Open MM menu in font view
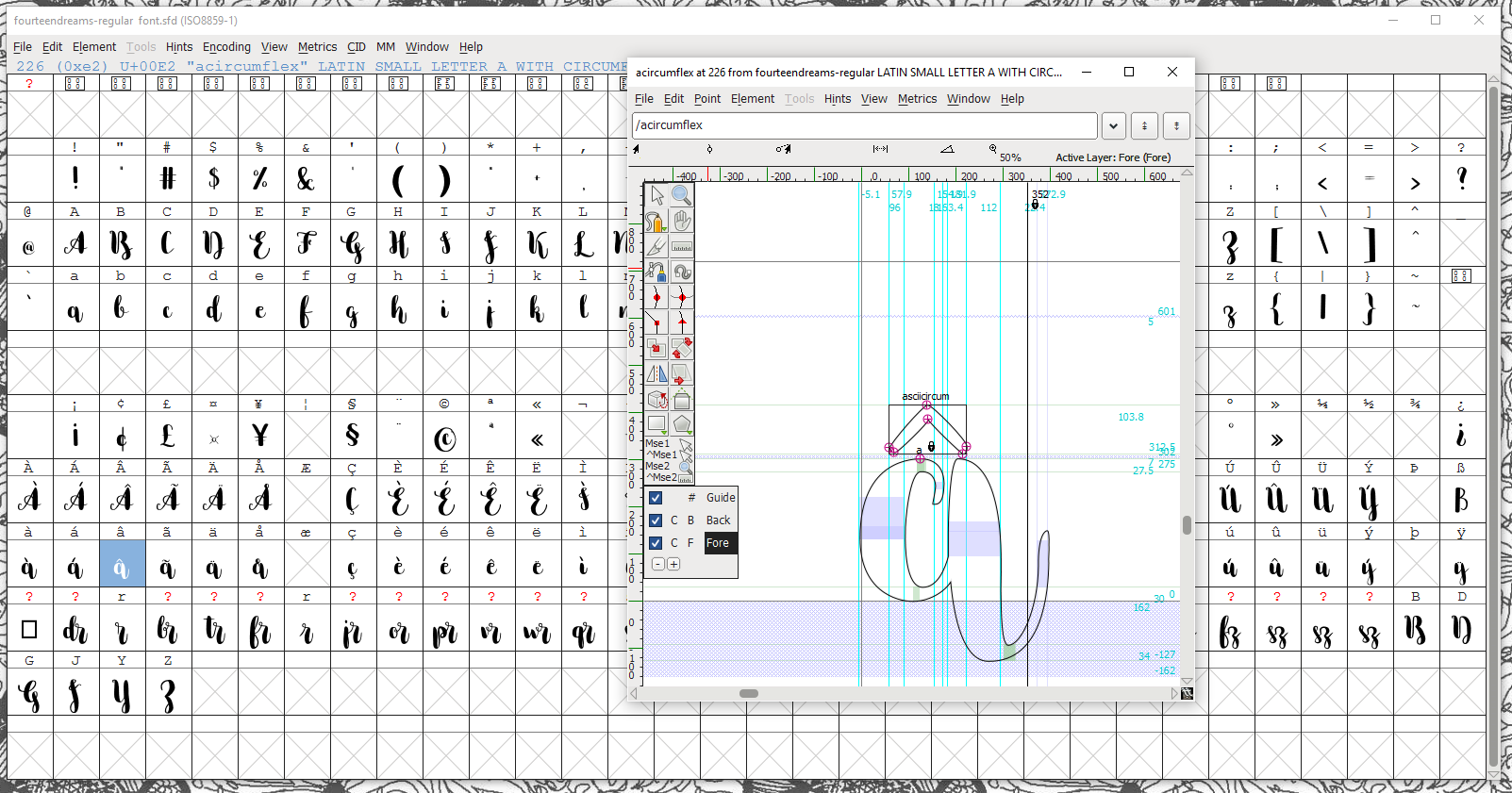Image resolution: width=1512 pixels, height=793 pixels. tap(386, 47)
